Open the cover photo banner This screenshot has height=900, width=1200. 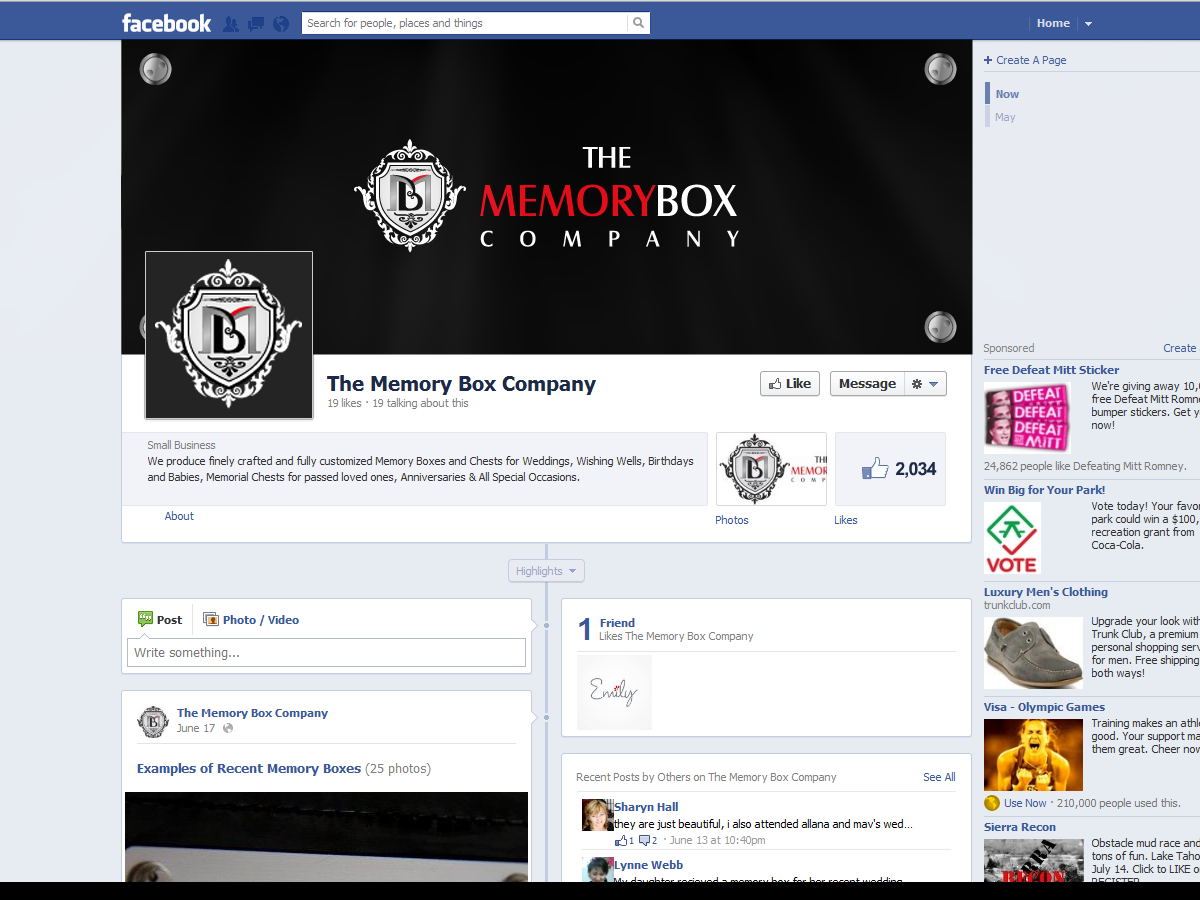coord(546,197)
